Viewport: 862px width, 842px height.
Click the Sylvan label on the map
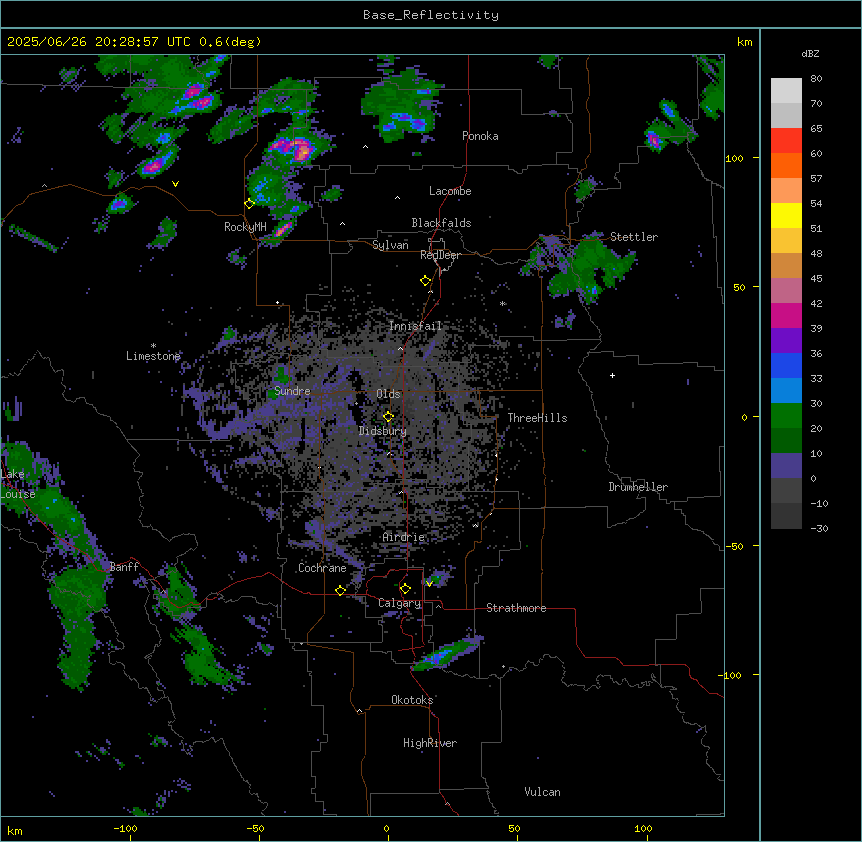pyautogui.click(x=390, y=245)
